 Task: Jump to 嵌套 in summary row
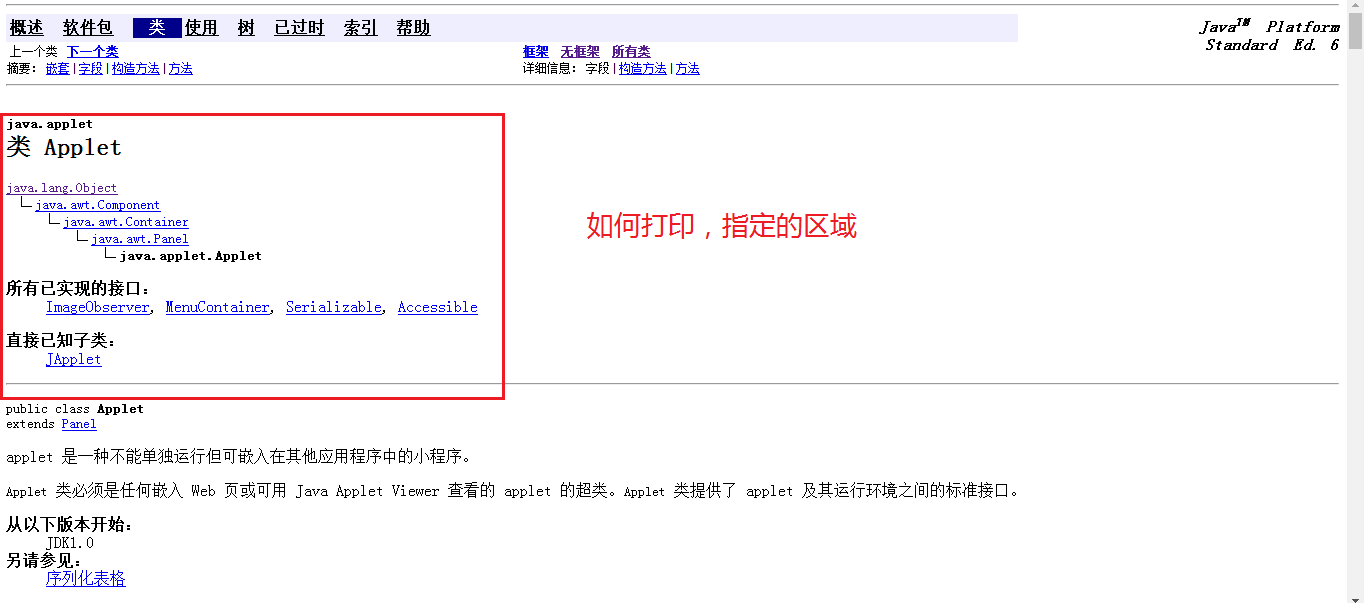pos(58,69)
